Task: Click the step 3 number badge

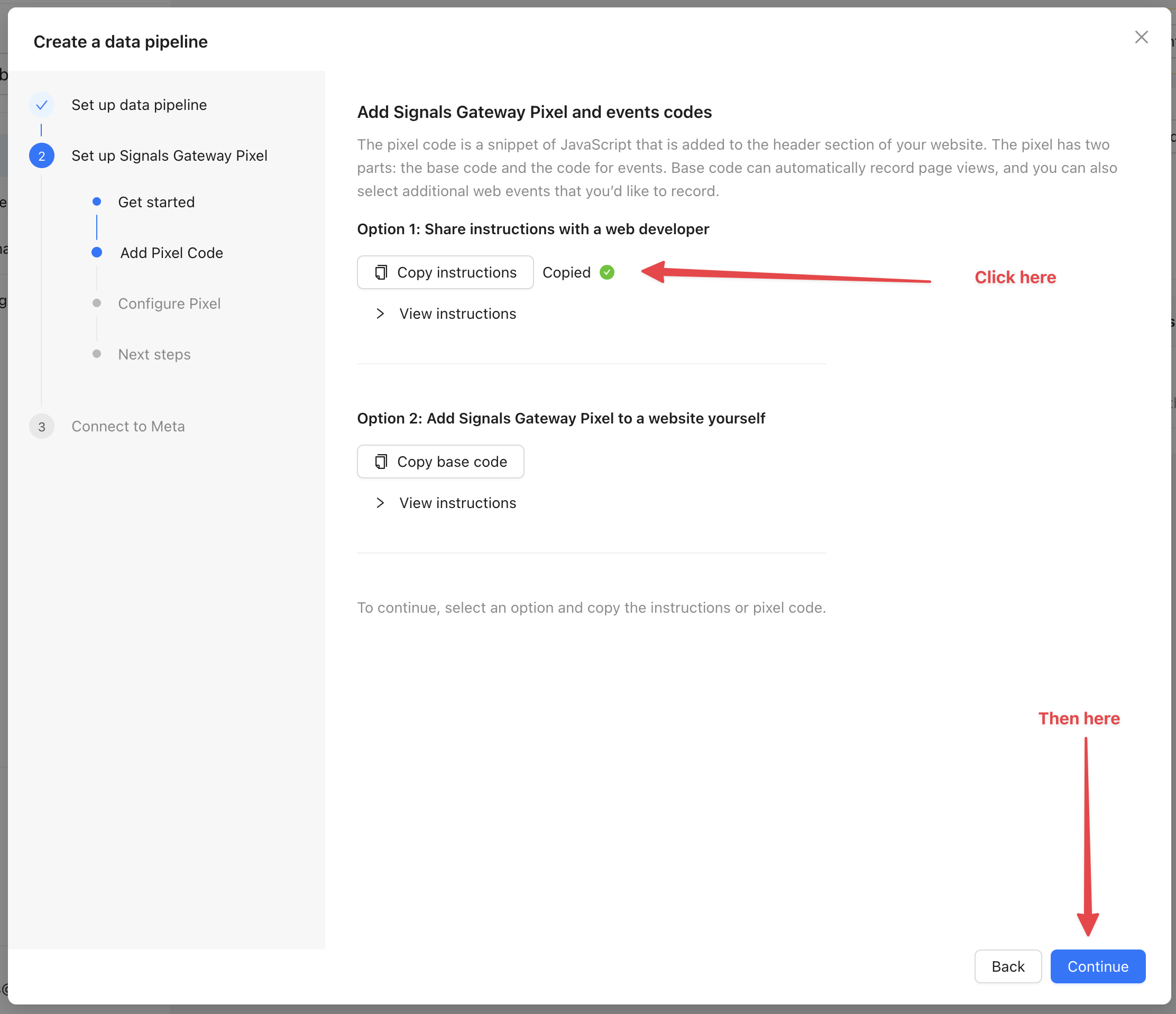Action: pyautogui.click(x=41, y=427)
